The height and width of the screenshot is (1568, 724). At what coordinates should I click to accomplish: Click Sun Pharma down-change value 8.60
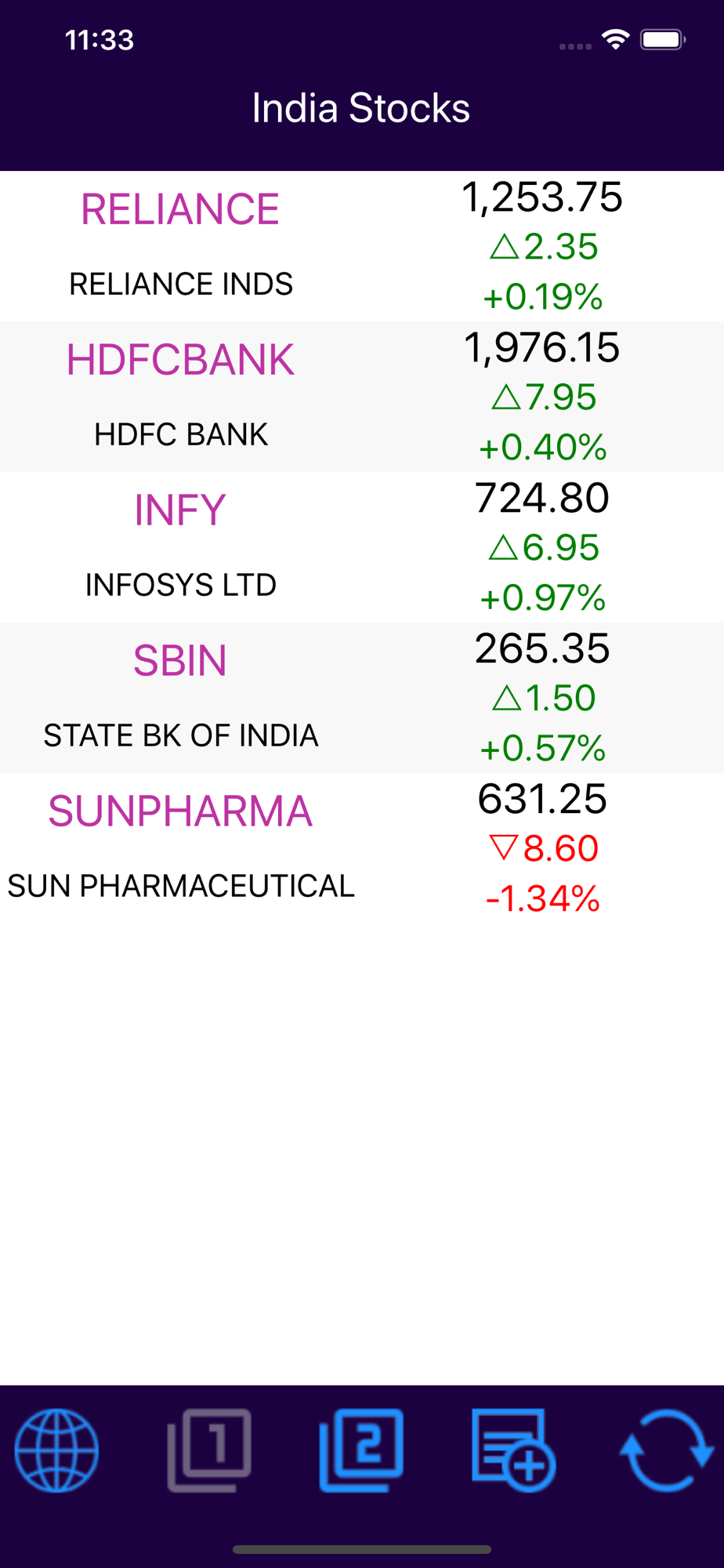[544, 849]
